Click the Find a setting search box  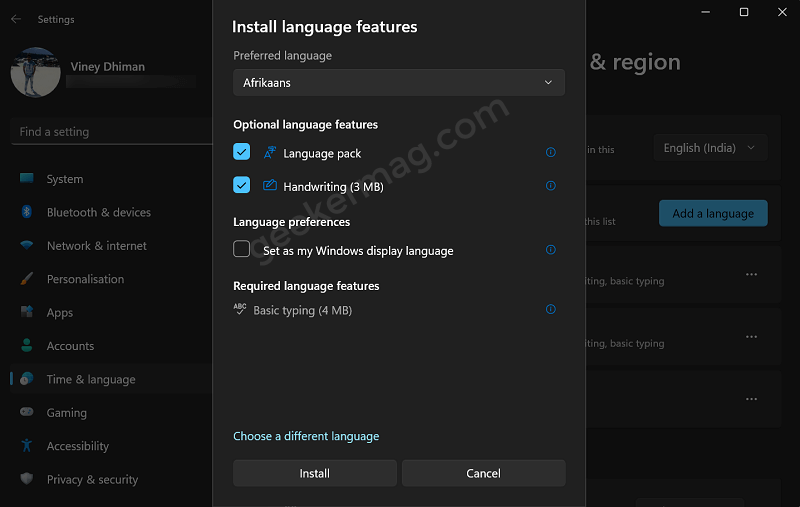(x=111, y=132)
